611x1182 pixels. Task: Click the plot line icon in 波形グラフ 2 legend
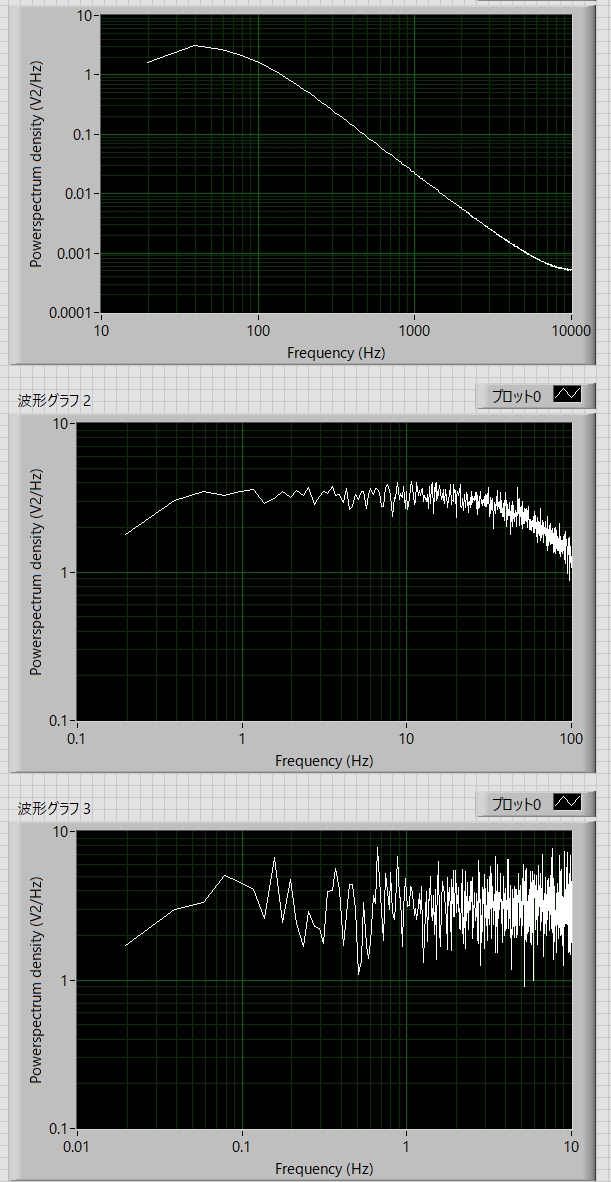(x=567, y=395)
